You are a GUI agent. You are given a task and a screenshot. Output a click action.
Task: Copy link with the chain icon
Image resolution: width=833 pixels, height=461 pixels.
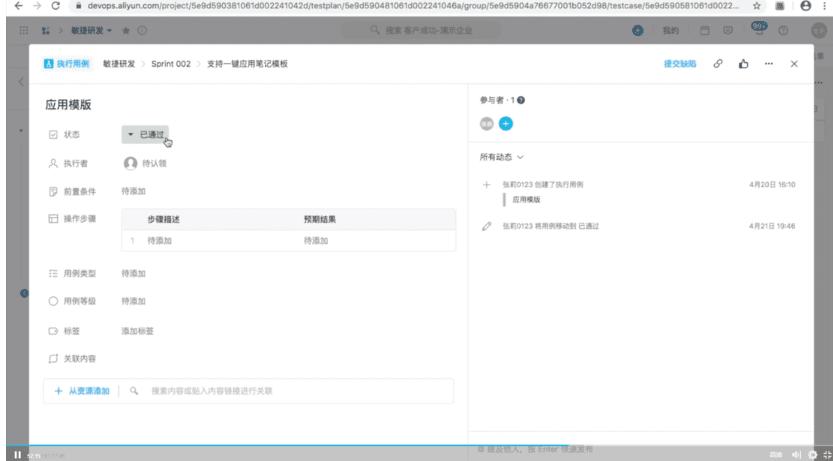click(x=718, y=64)
